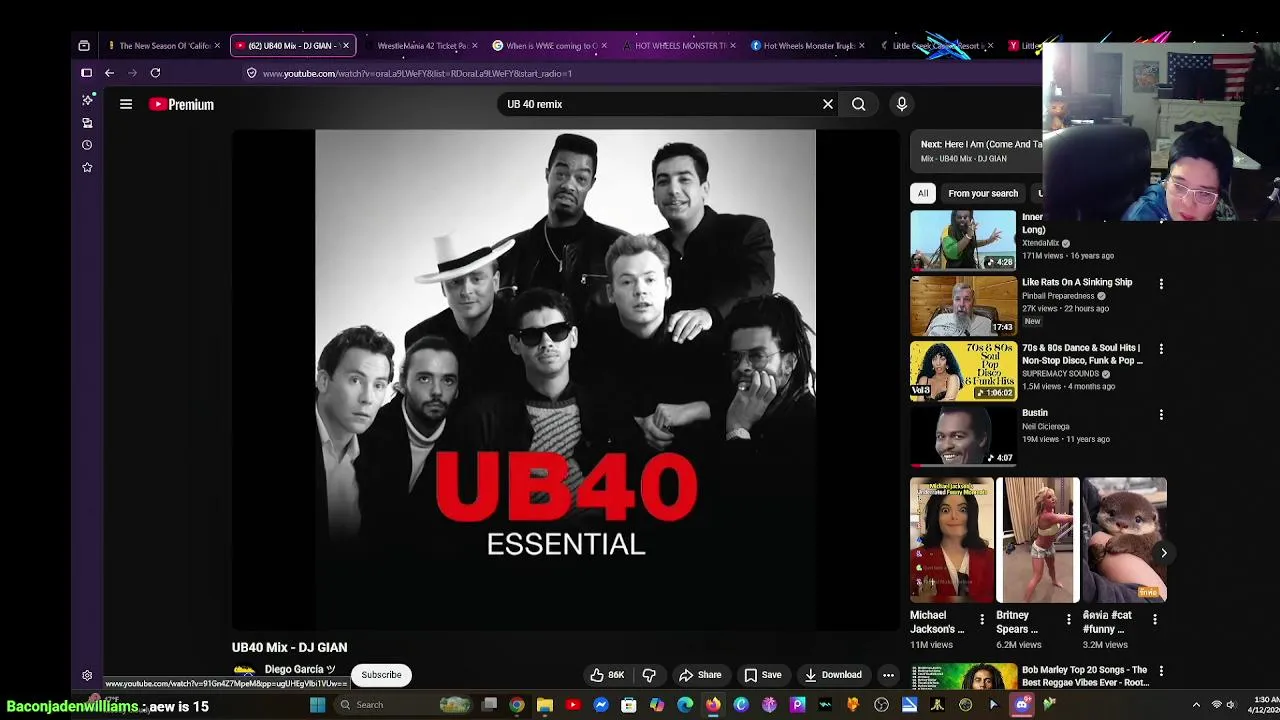Open Messenger from taskbar
Screen dimensions: 1280x720
click(x=601, y=705)
